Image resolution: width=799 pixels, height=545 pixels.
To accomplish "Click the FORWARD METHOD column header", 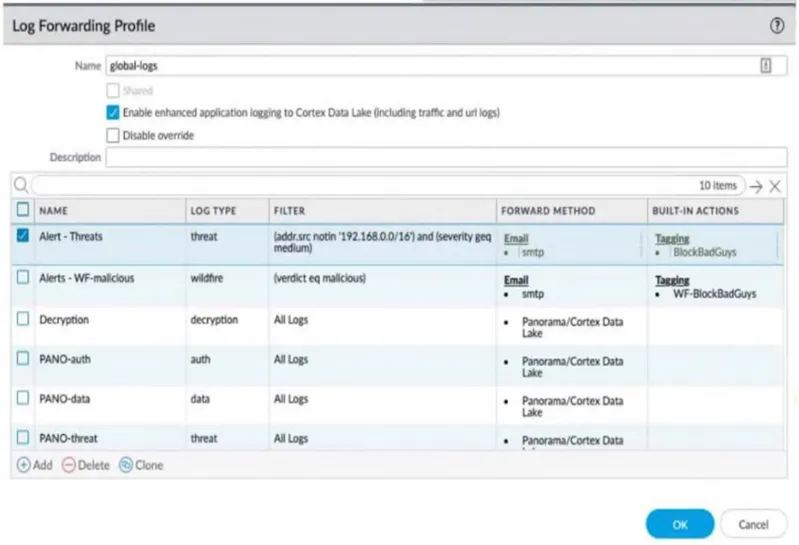I will pyautogui.click(x=548, y=211).
